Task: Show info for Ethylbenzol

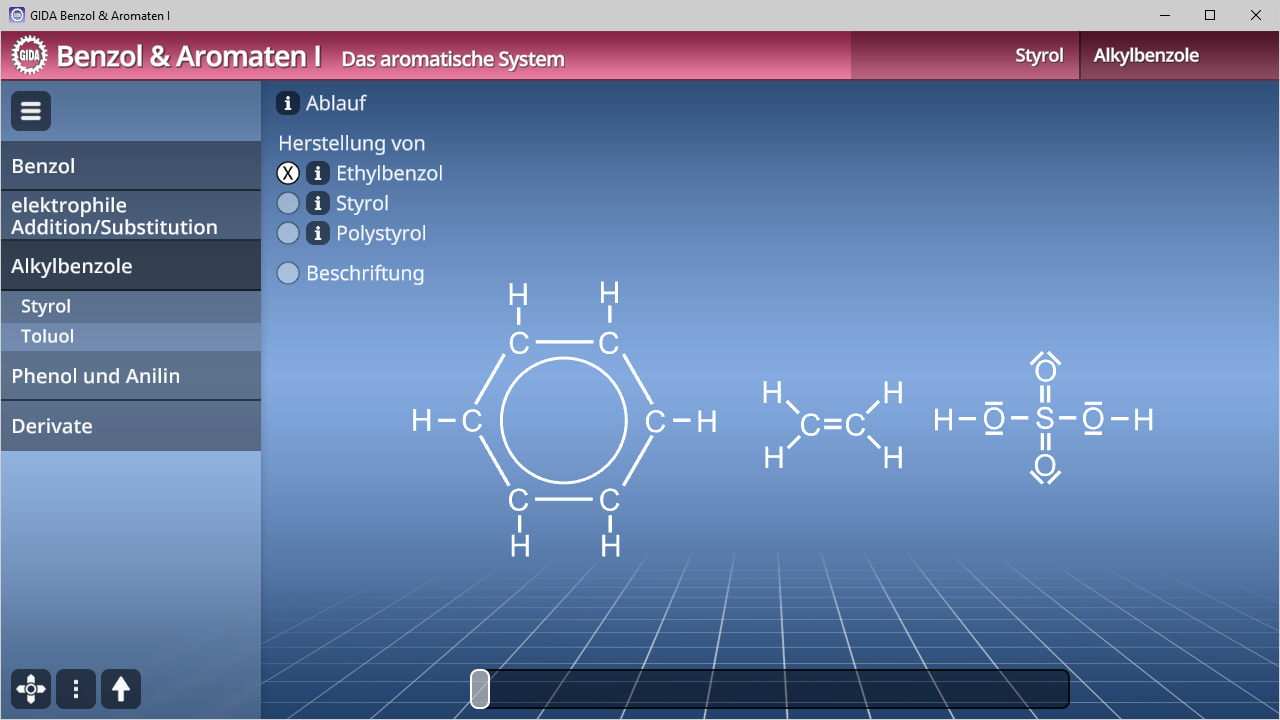Action: pyautogui.click(x=318, y=173)
